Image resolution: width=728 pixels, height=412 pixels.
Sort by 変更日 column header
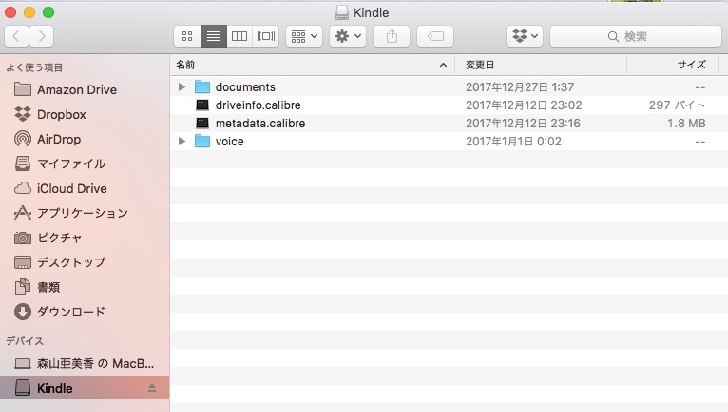[540, 65]
